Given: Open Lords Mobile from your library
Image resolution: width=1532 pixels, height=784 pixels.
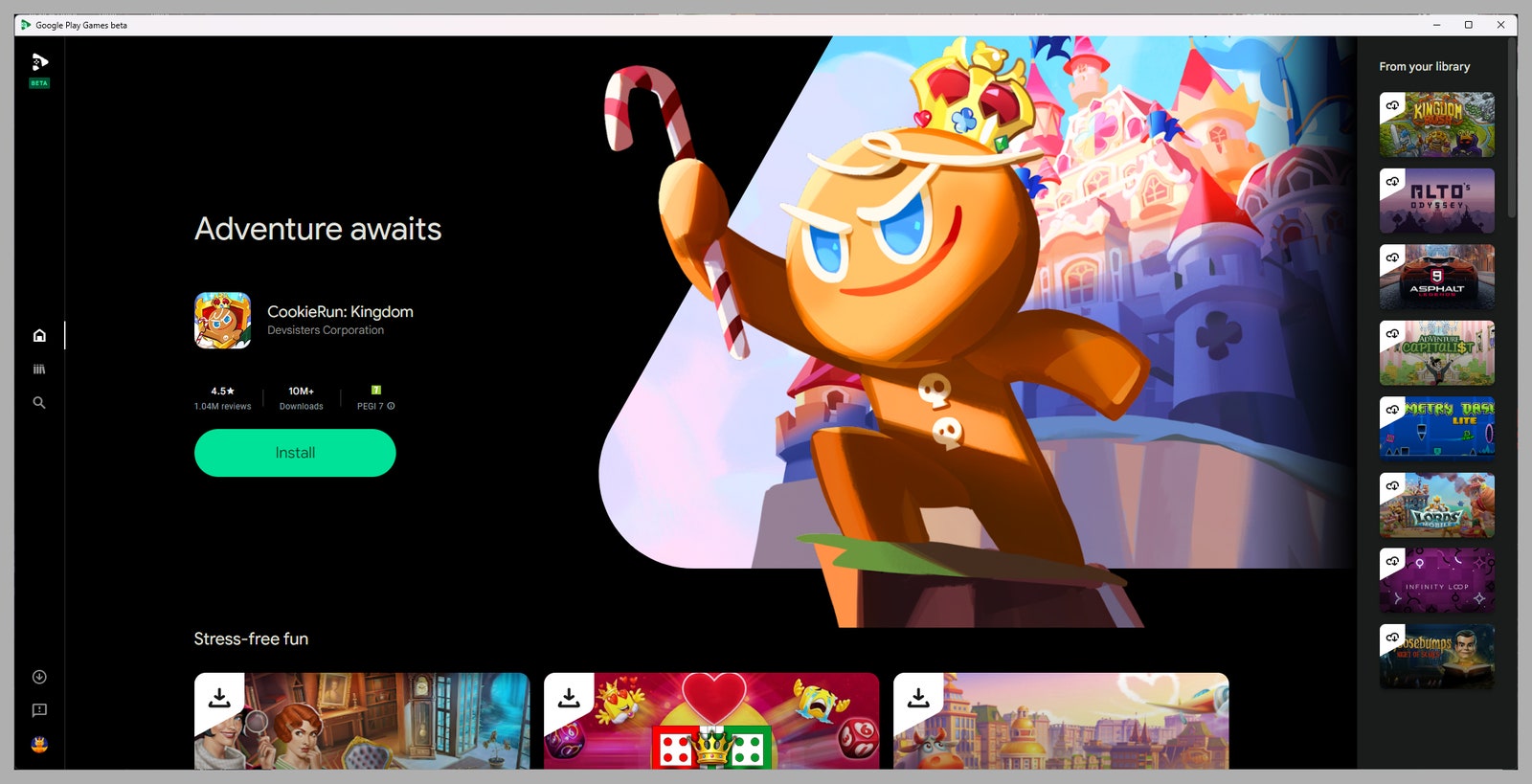Looking at the screenshot, I should tap(1436, 504).
